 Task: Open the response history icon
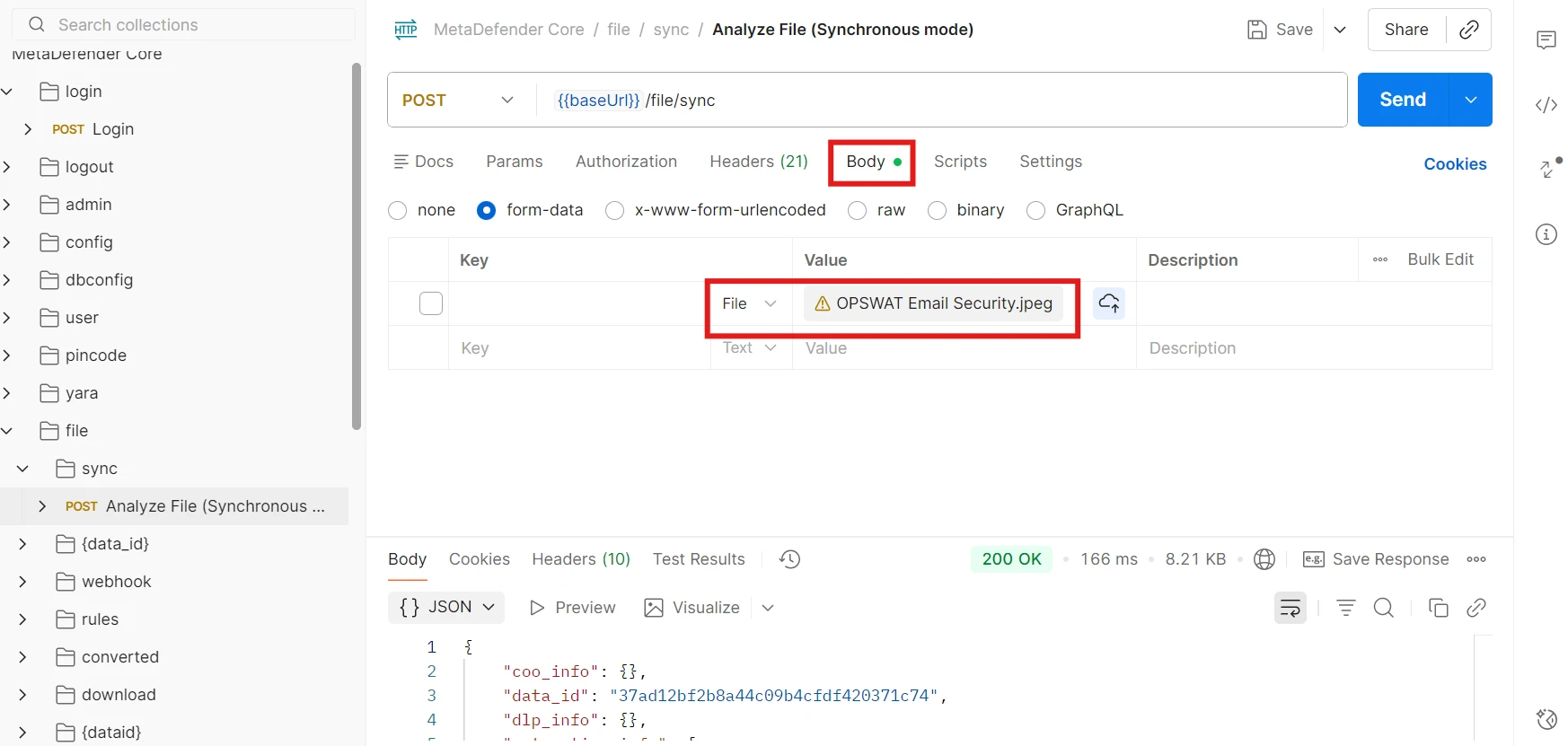point(789,559)
